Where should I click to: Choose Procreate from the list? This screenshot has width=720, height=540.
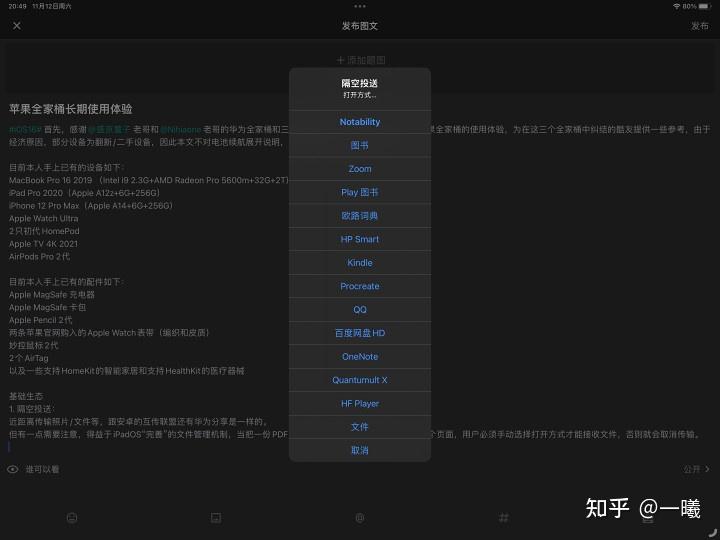360,286
